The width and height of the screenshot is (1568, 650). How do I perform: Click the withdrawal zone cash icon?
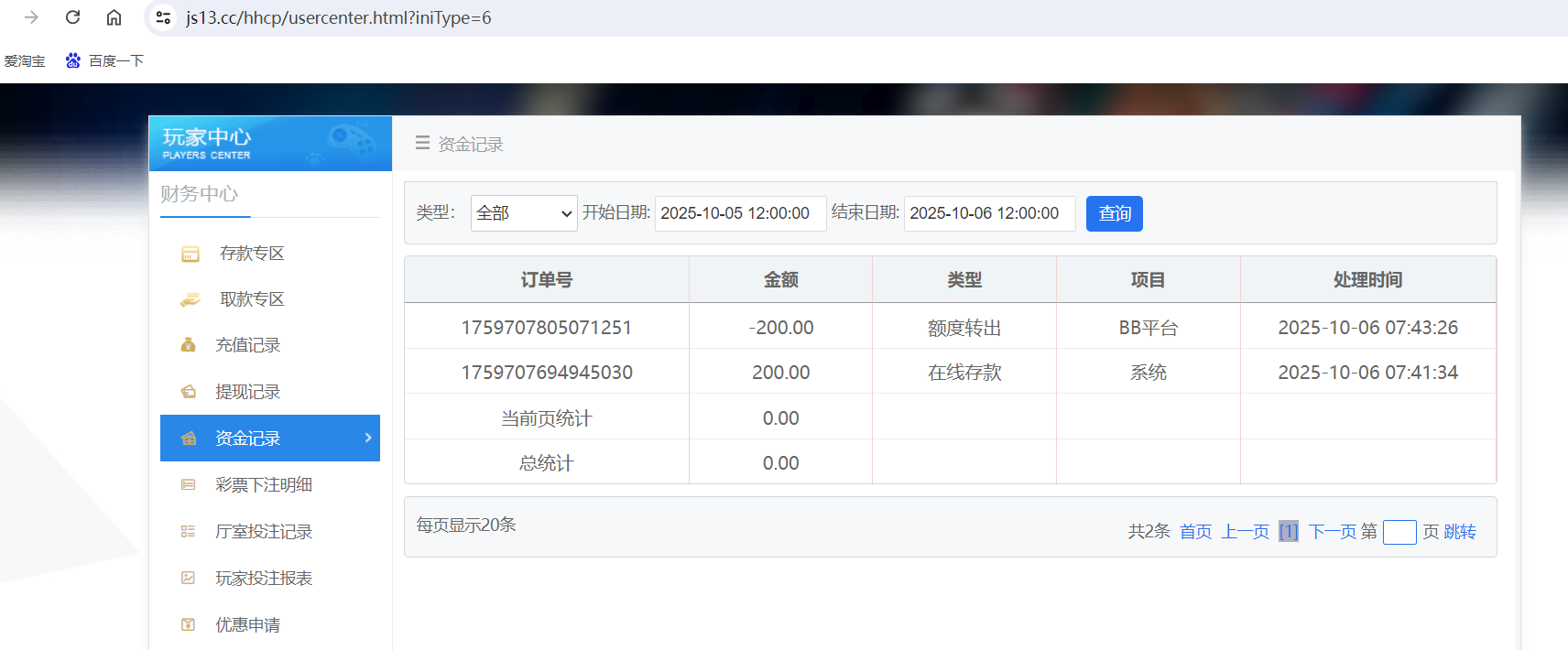tap(190, 299)
